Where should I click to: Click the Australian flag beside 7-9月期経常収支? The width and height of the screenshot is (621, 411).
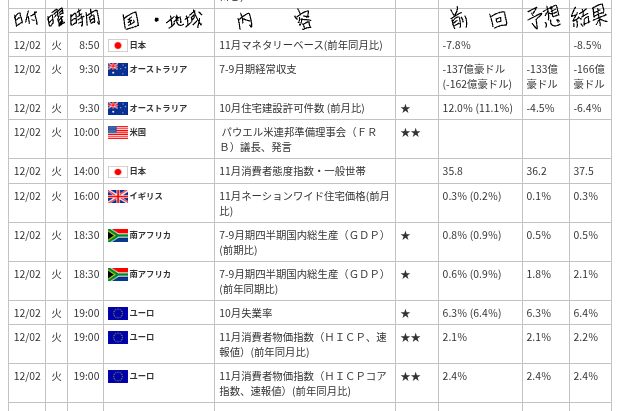tap(117, 69)
